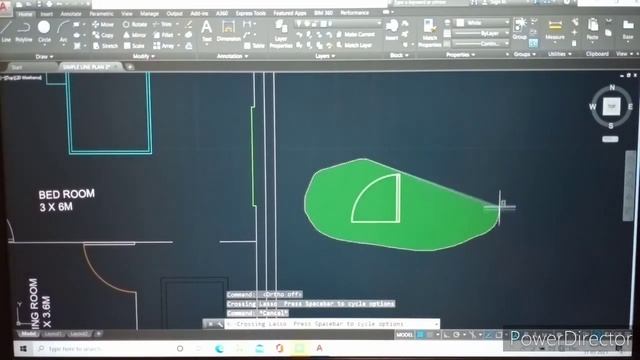Click the Paste clipboard tool

[592, 29]
